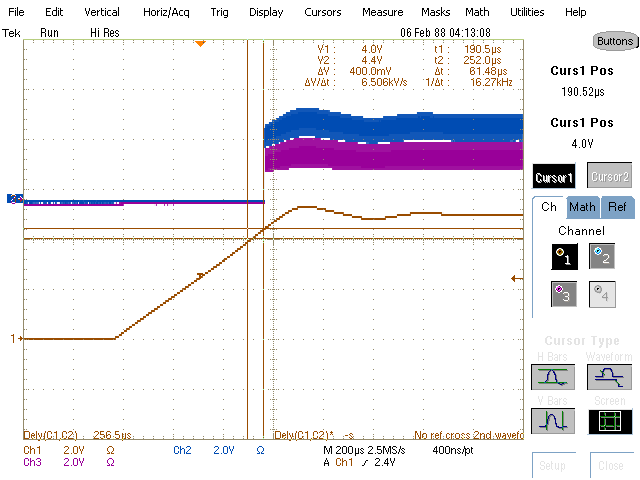The image size is (640, 480).
Task: Switch to the Ch tab
Action: [x=549, y=207]
